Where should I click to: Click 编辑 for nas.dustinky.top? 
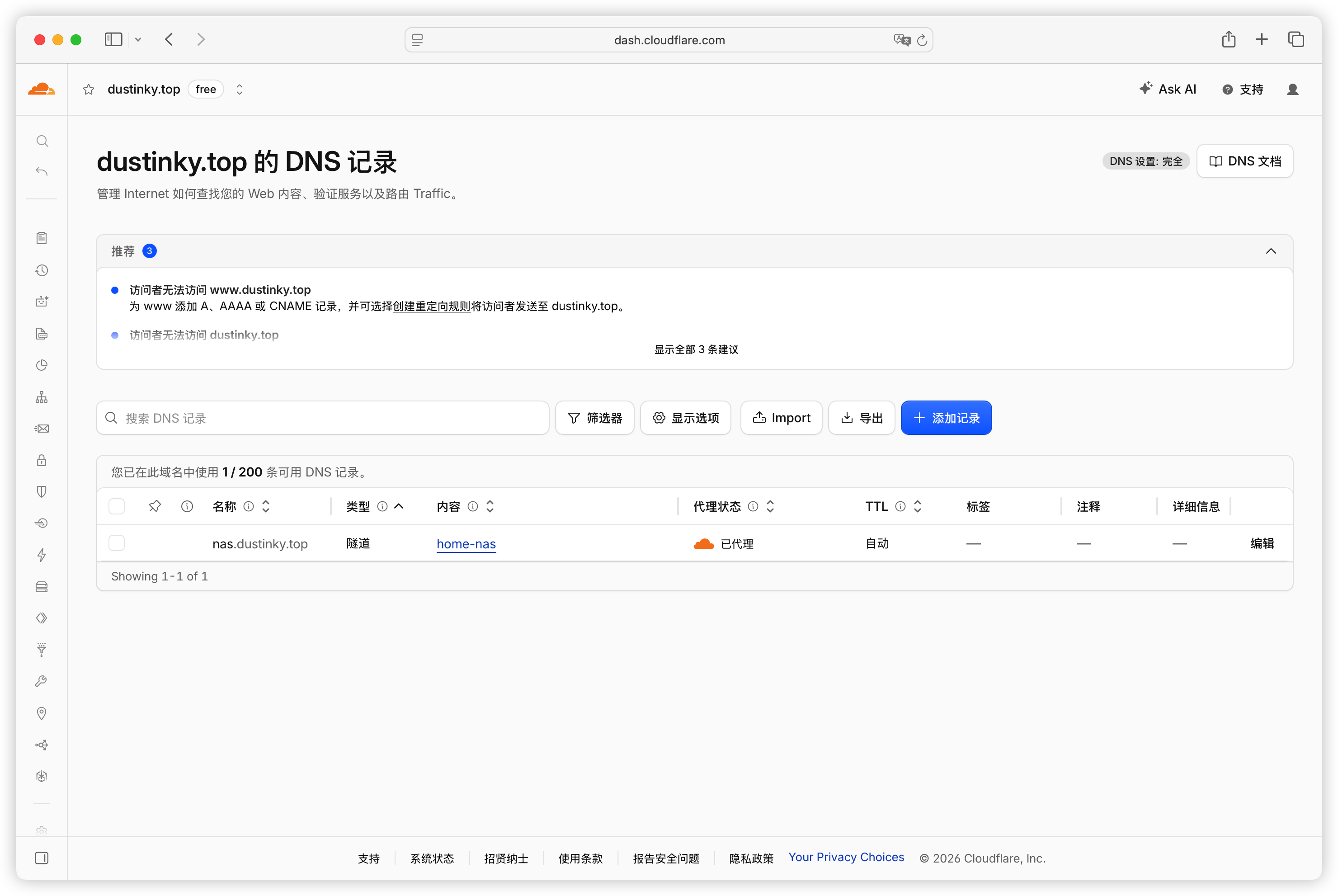point(1262,543)
